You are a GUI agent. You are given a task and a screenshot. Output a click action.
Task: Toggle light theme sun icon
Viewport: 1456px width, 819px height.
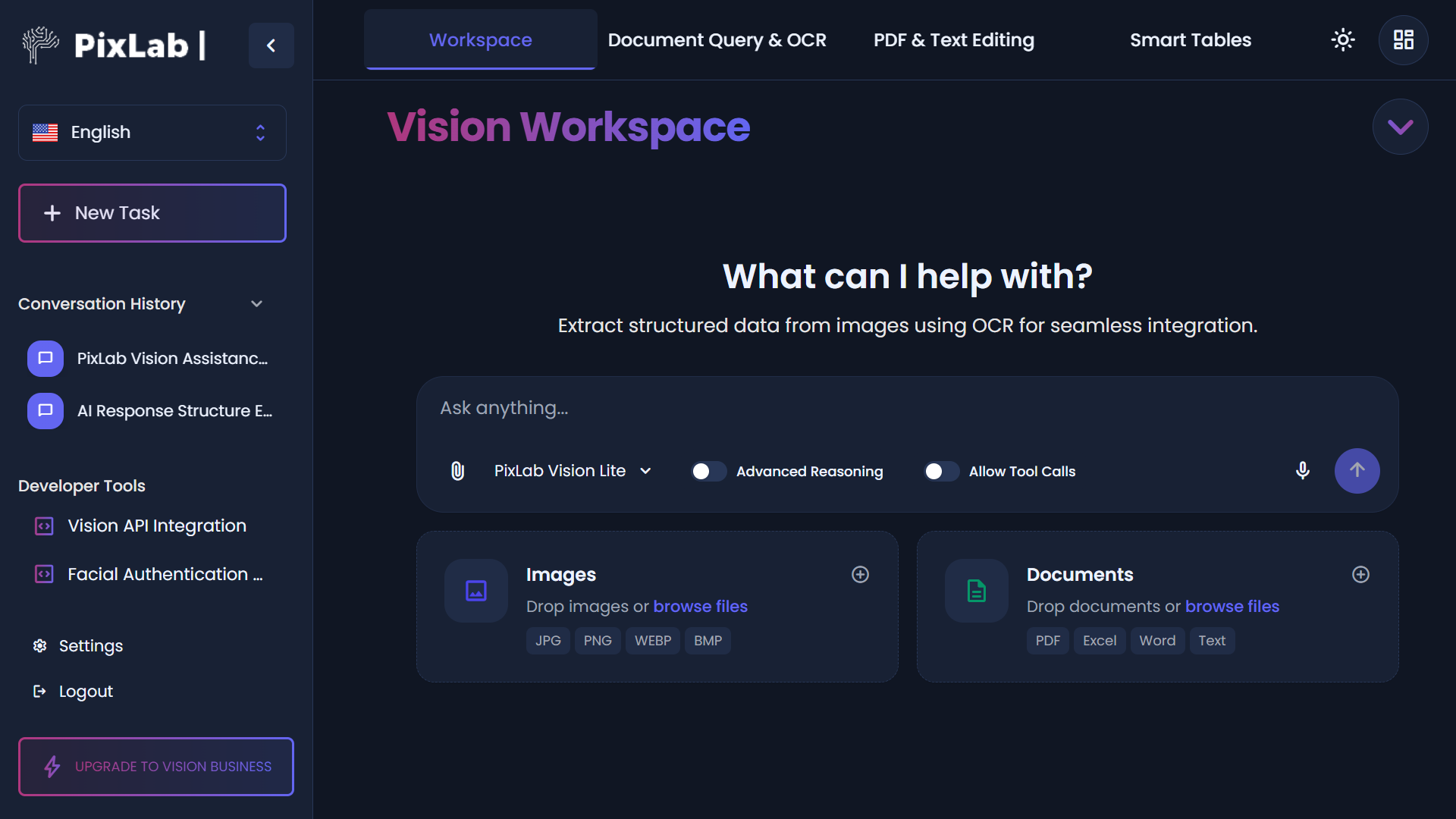point(1343,40)
